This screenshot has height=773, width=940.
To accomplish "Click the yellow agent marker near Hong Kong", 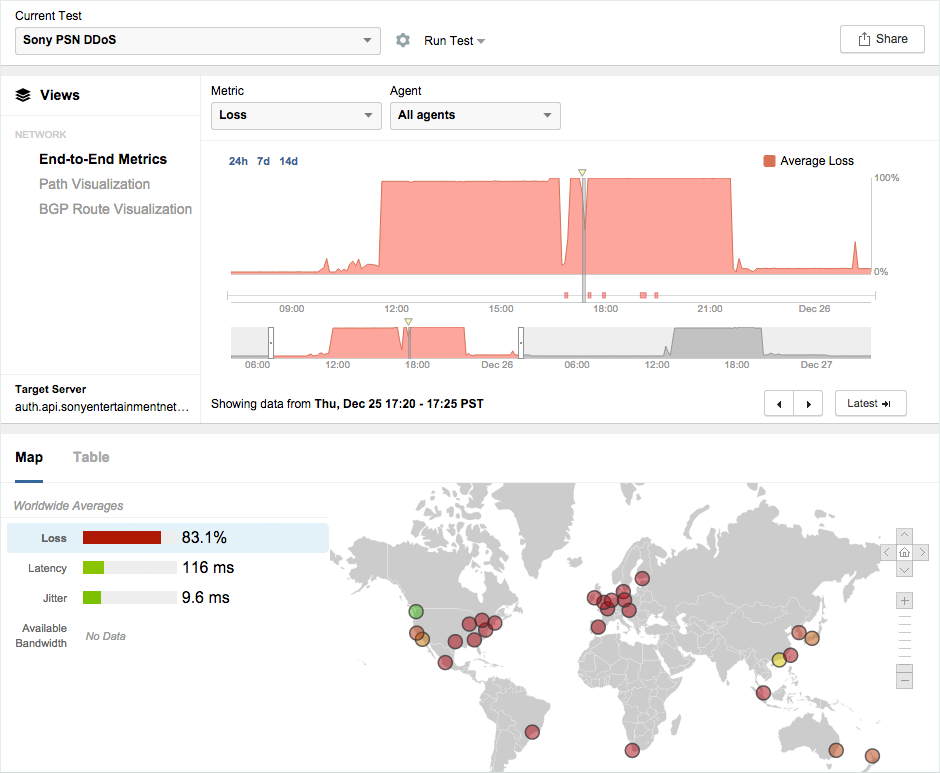I will tap(779, 660).
